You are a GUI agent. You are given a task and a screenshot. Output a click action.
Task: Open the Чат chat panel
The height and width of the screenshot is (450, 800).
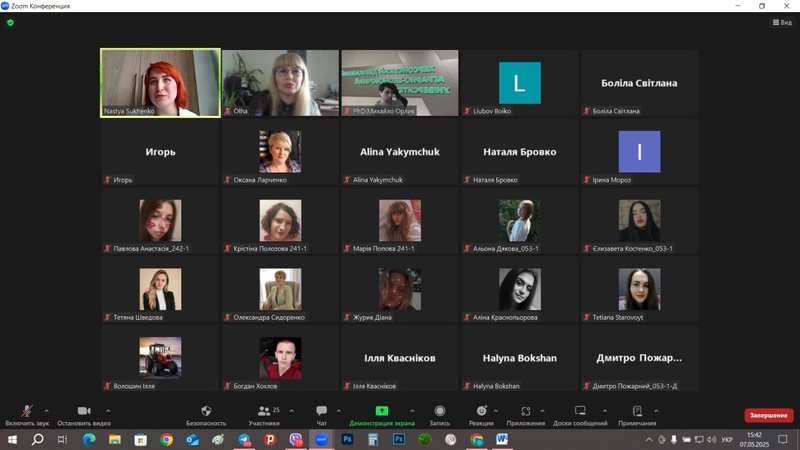(321, 412)
